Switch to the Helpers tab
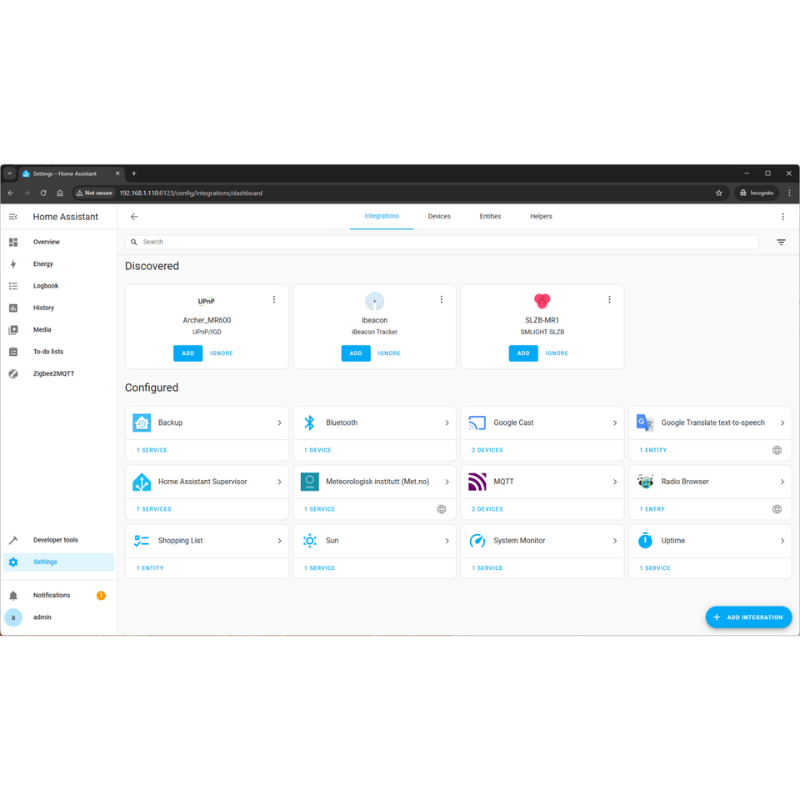The height and width of the screenshot is (800, 800). tap(541, 216)
